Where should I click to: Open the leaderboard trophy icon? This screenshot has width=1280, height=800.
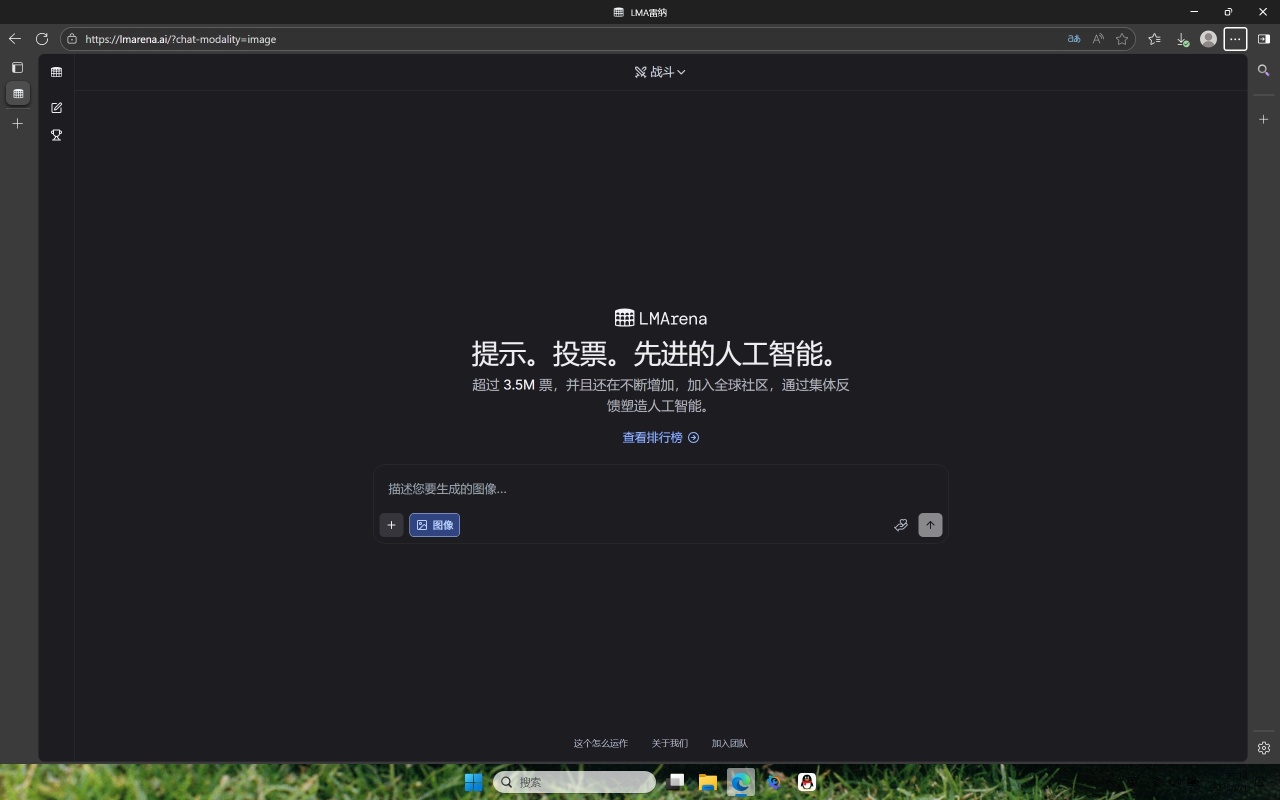pos(56,135)
